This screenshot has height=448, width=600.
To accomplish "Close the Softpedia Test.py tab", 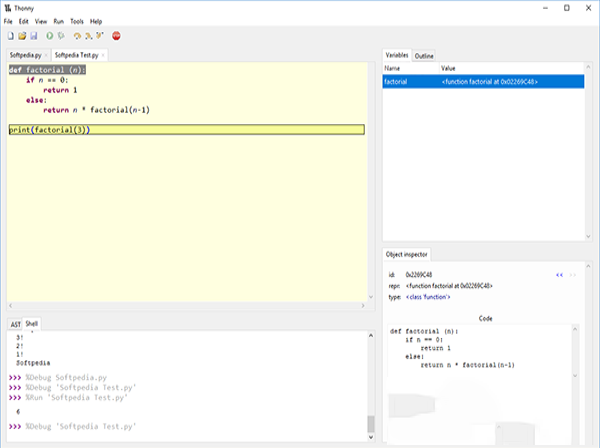I will pos(103,55).
